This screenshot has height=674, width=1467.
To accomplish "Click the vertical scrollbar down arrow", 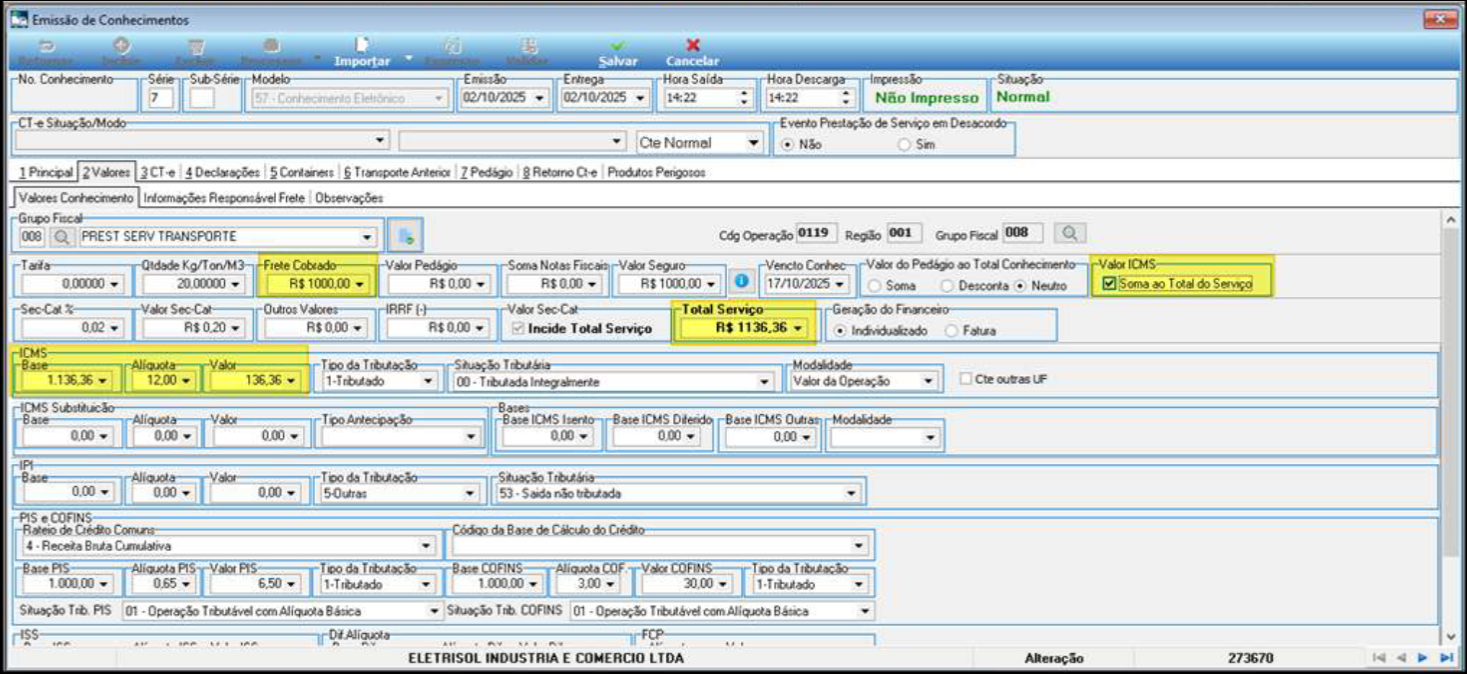I will click(1451, 636).
